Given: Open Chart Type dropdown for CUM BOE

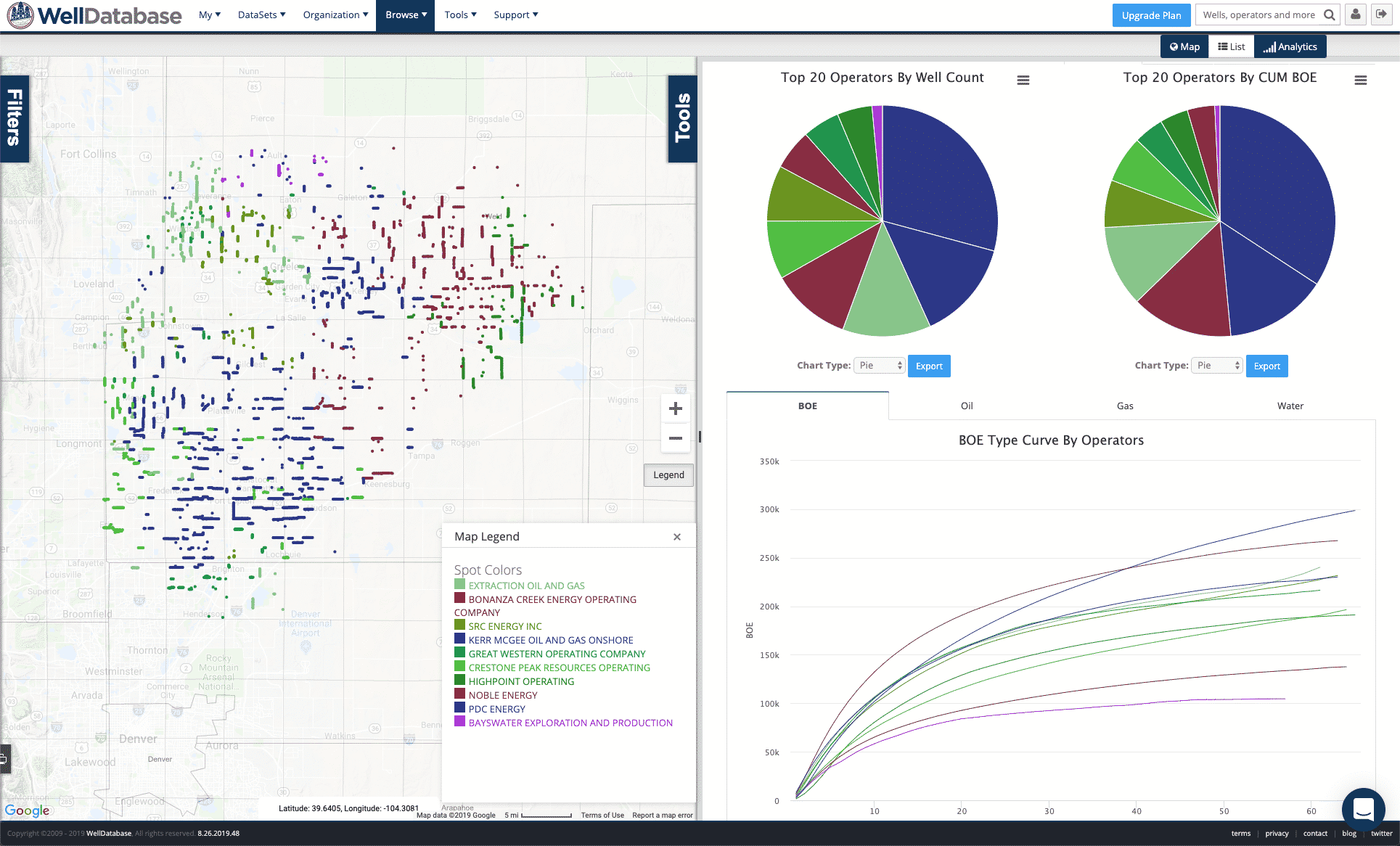Looking at the screenshot, I should pos(1217,366).
